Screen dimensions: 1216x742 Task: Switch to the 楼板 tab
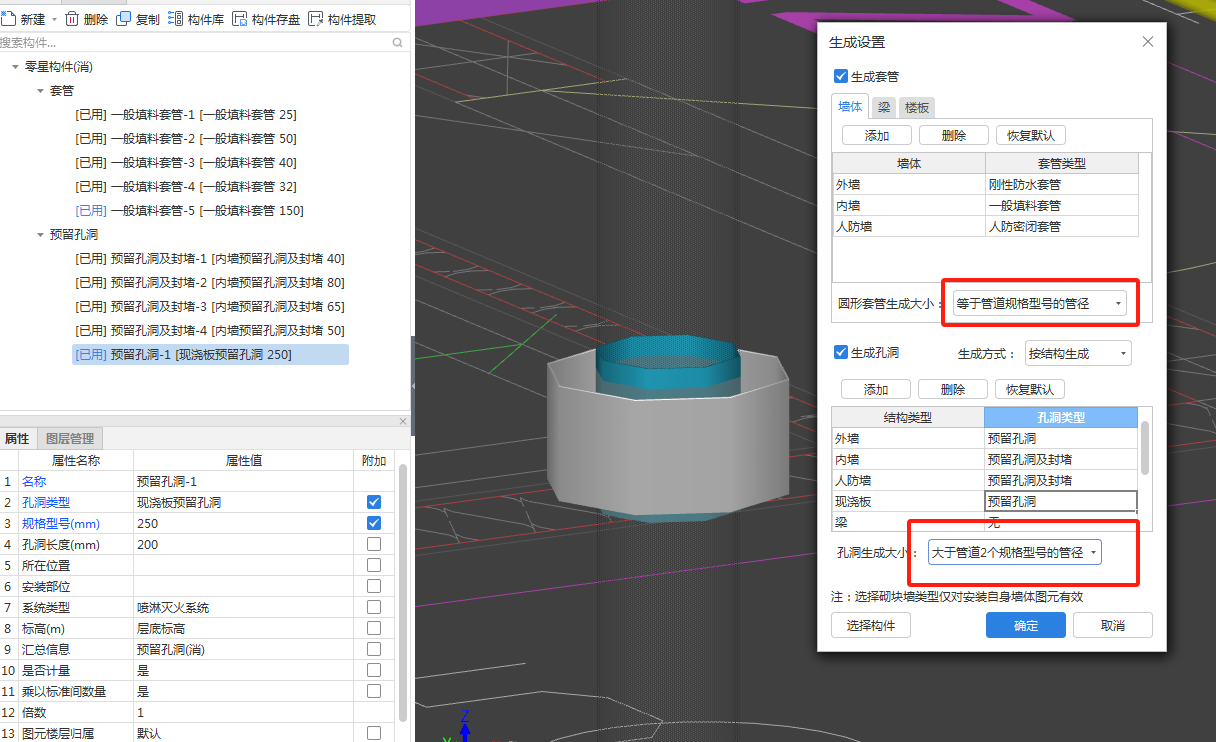point(917,107)
